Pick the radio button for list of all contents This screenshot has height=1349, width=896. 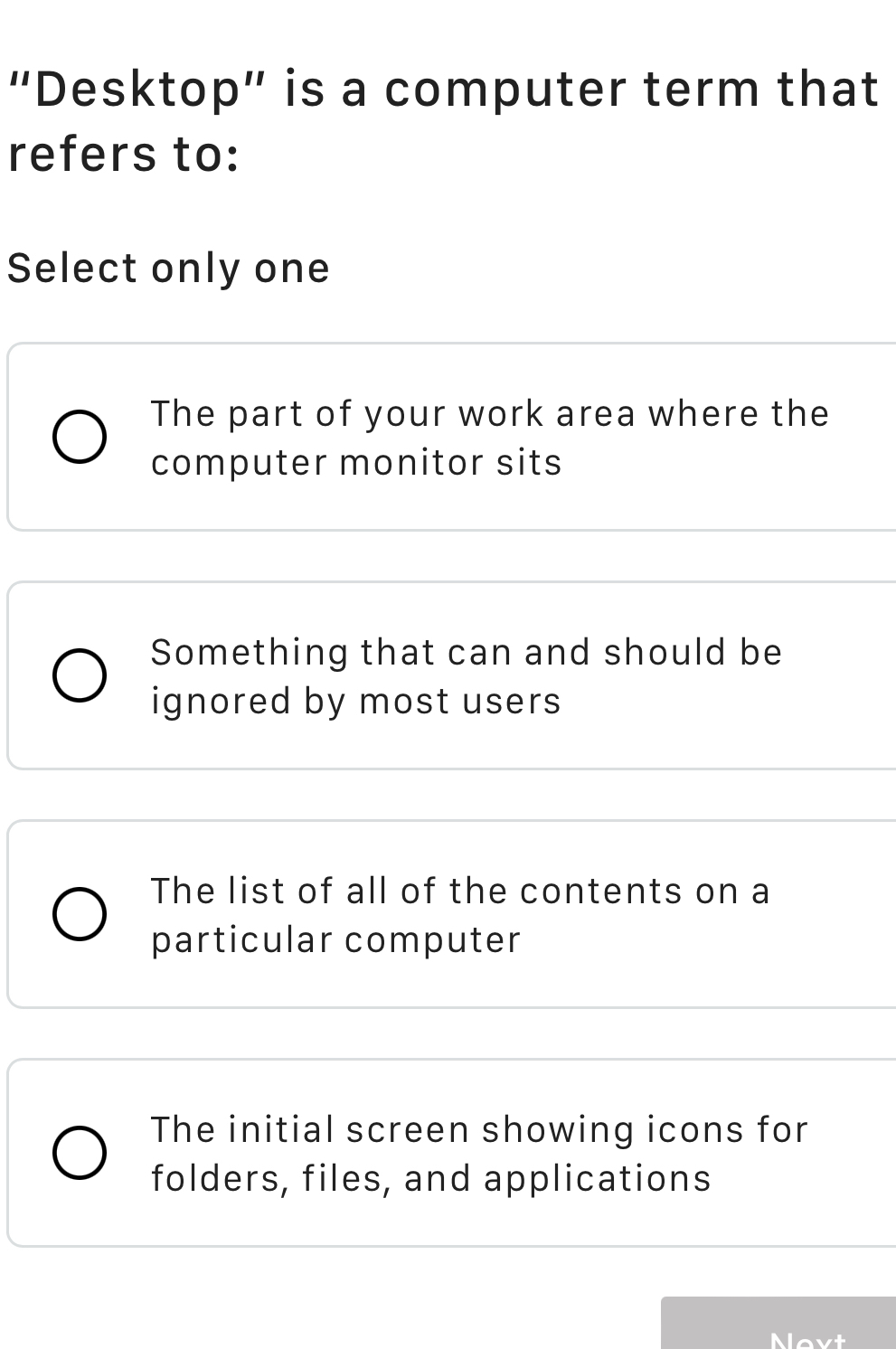pos(80,915)
